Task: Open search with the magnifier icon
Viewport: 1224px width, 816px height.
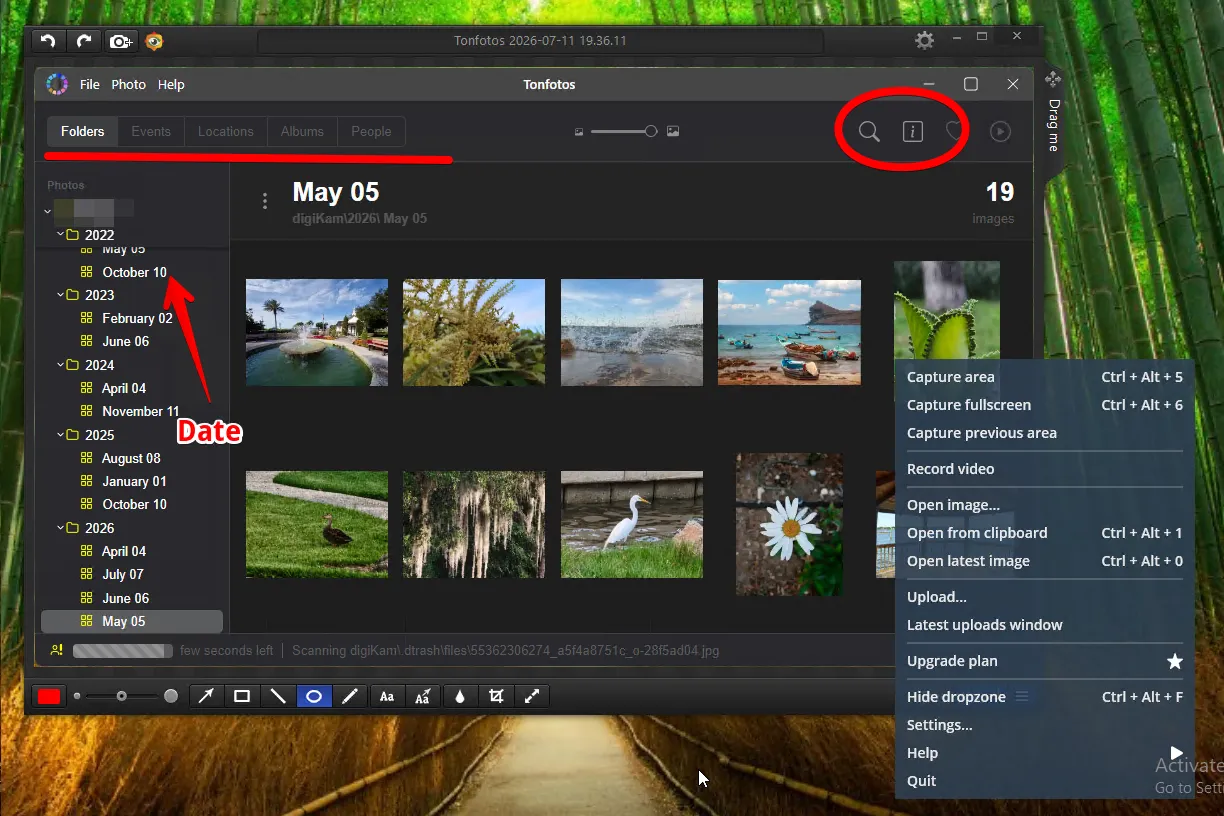Action: [x=869, y=131]
